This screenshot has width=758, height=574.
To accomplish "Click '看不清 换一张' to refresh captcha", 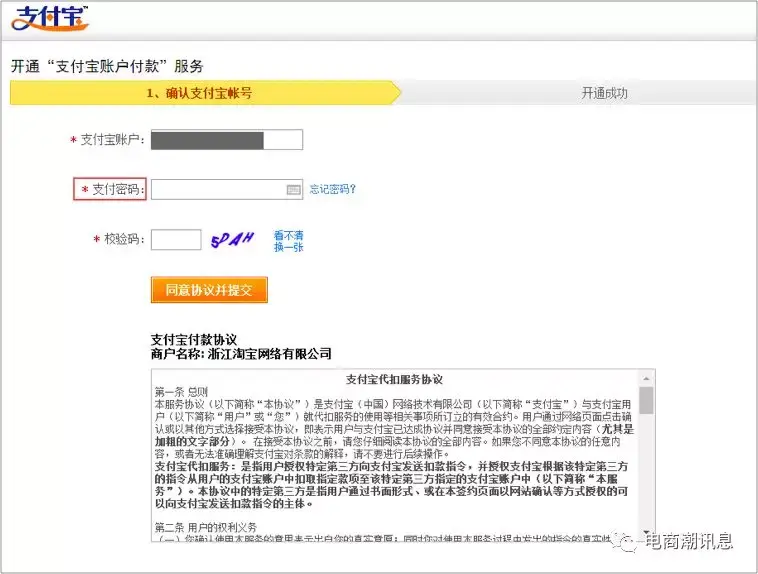I will coord(288,241).
